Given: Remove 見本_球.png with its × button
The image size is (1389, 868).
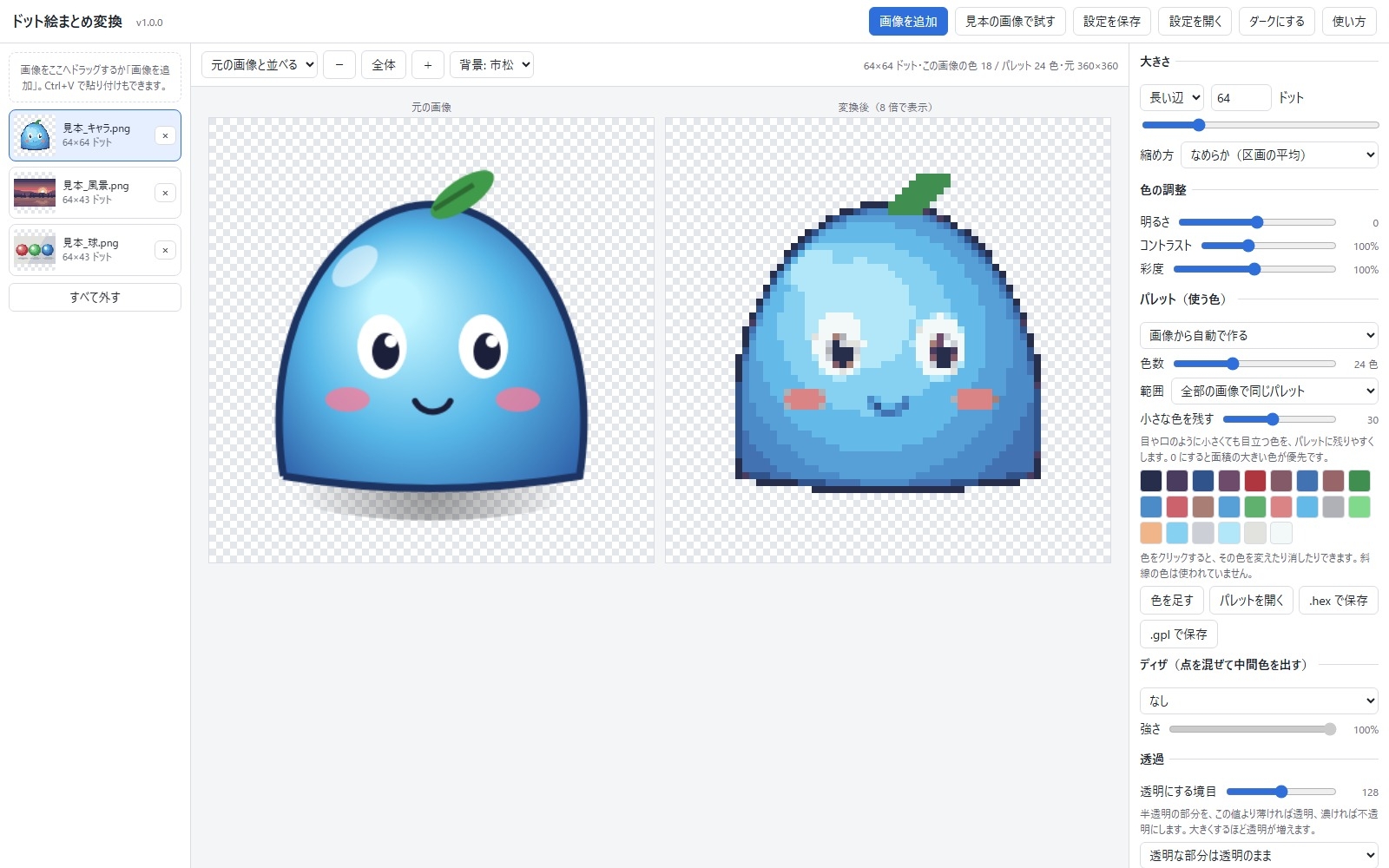Looking at the screenshot, I should click(165, 250).
